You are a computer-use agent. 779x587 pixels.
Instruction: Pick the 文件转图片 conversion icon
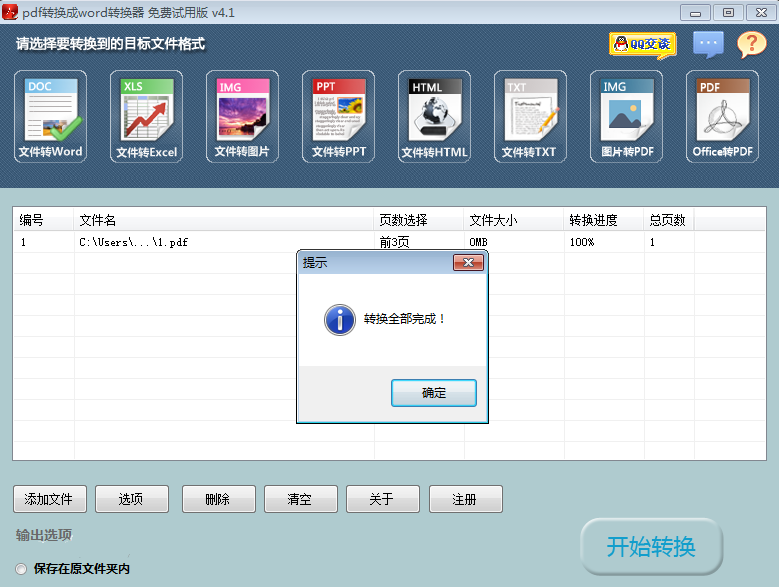(x=242, y=117)
